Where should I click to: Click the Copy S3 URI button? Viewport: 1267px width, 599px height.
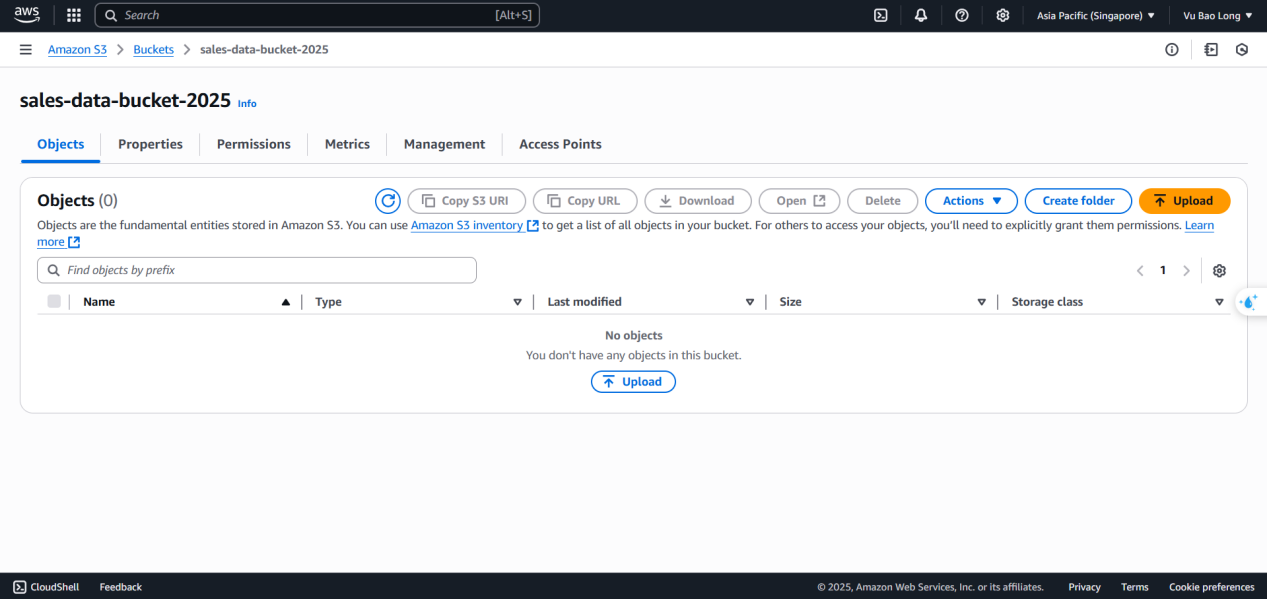466,201
